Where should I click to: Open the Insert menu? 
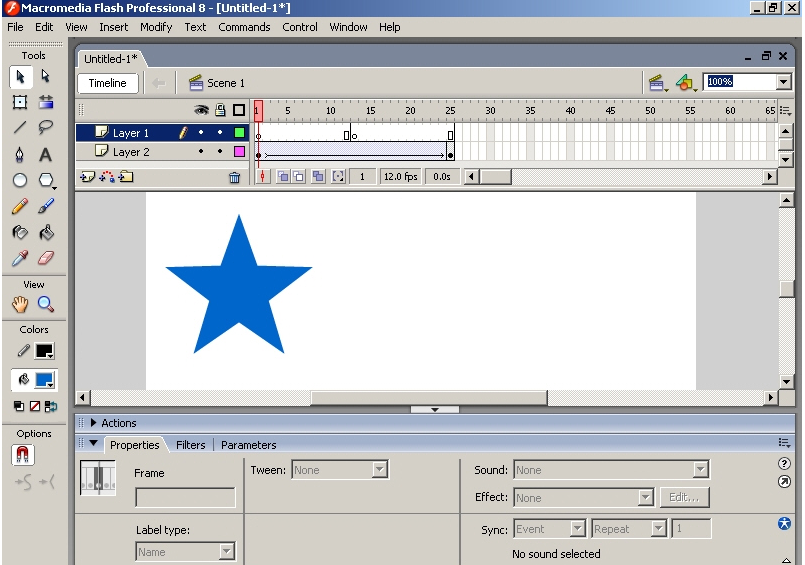[x=113, y=27]
